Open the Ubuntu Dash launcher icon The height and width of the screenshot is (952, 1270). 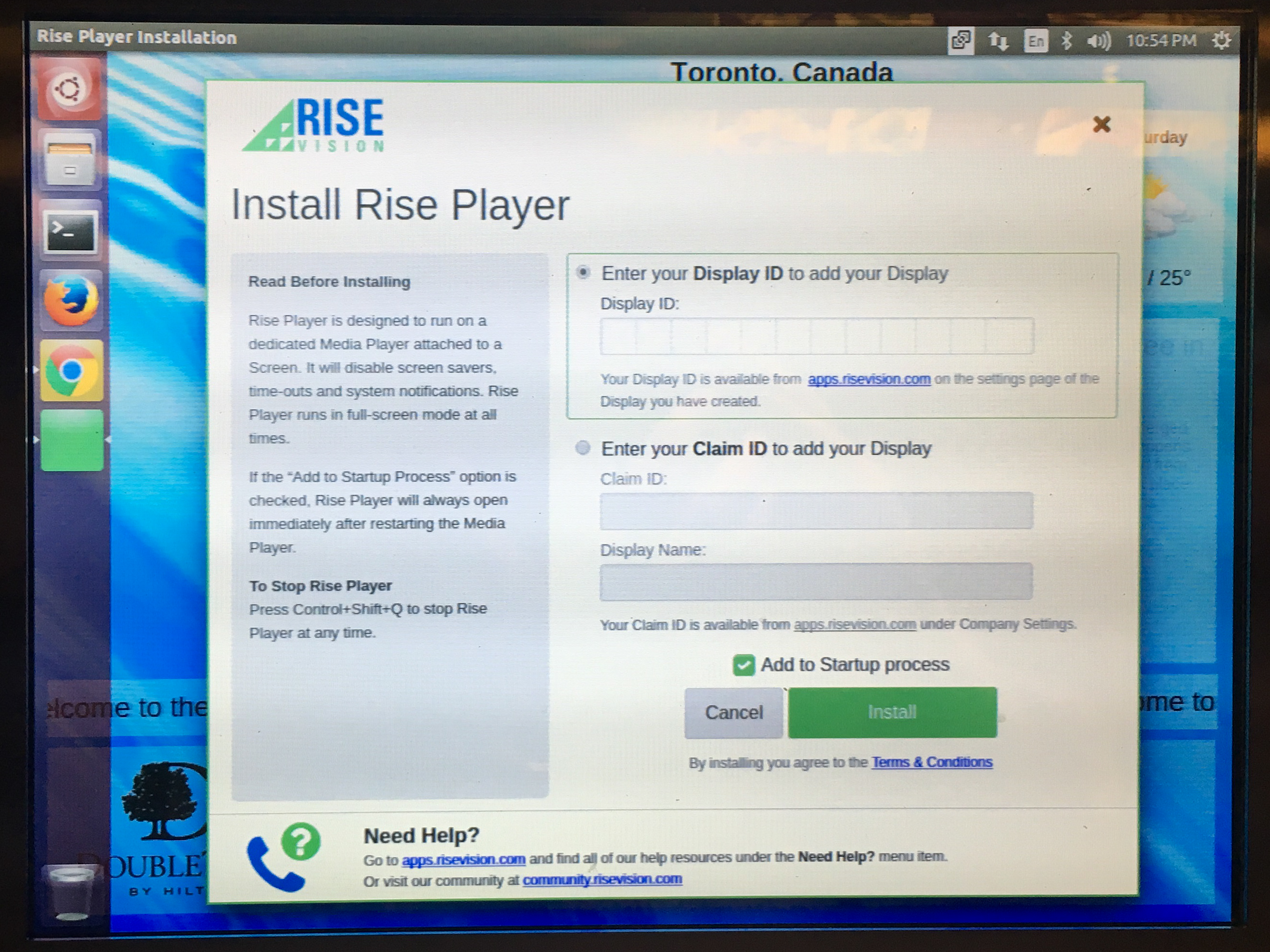click(70, 89)
